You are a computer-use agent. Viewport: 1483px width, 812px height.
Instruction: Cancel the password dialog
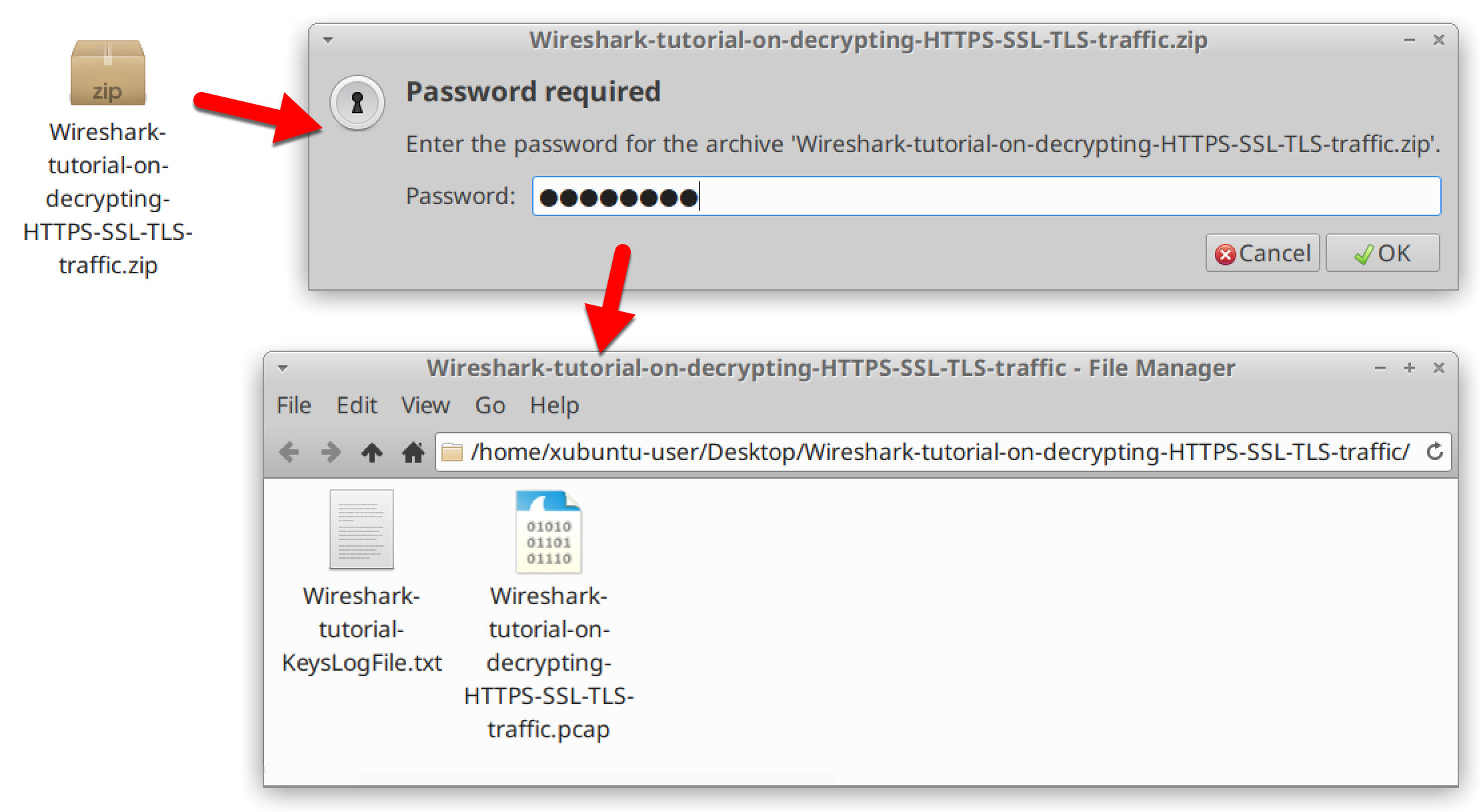coord(1262,253)
